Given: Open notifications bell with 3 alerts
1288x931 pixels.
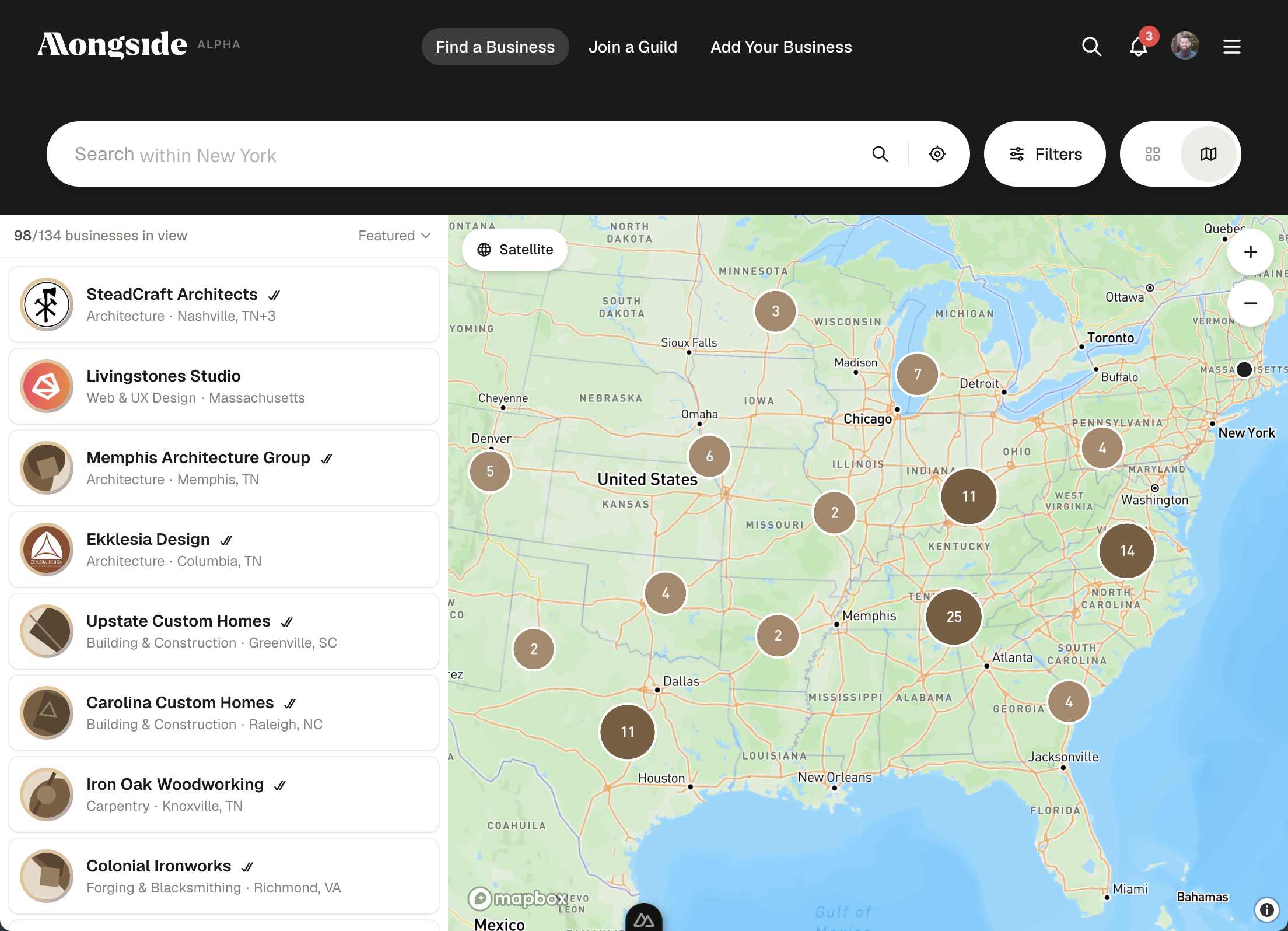Looking at the screenshot, I should [1139, 45].
